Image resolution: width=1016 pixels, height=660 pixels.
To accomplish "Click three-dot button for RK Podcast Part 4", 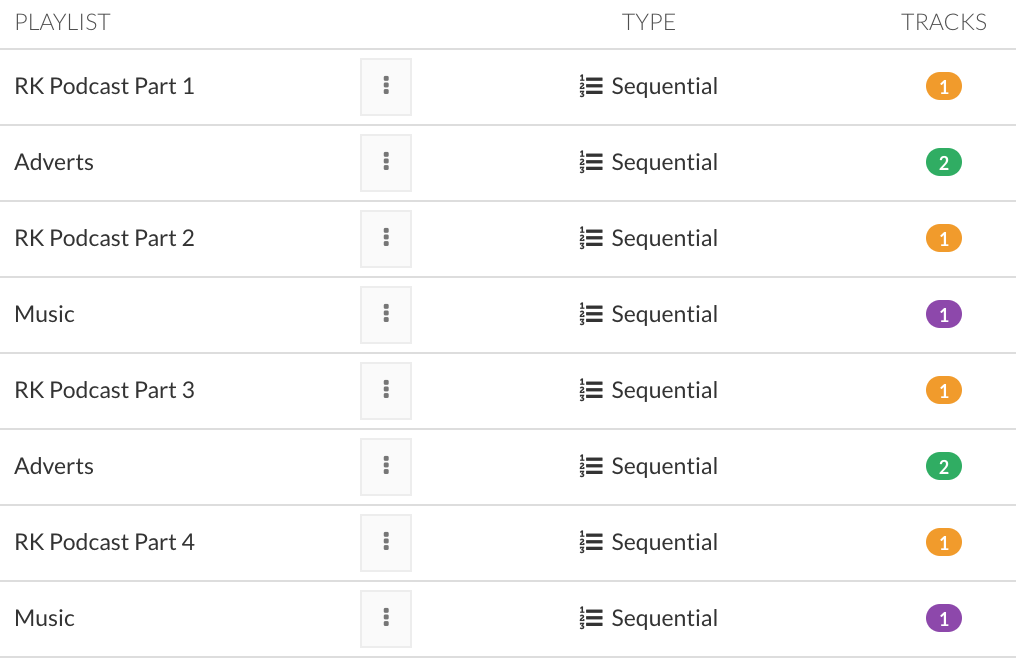I will tap(386, 543).
